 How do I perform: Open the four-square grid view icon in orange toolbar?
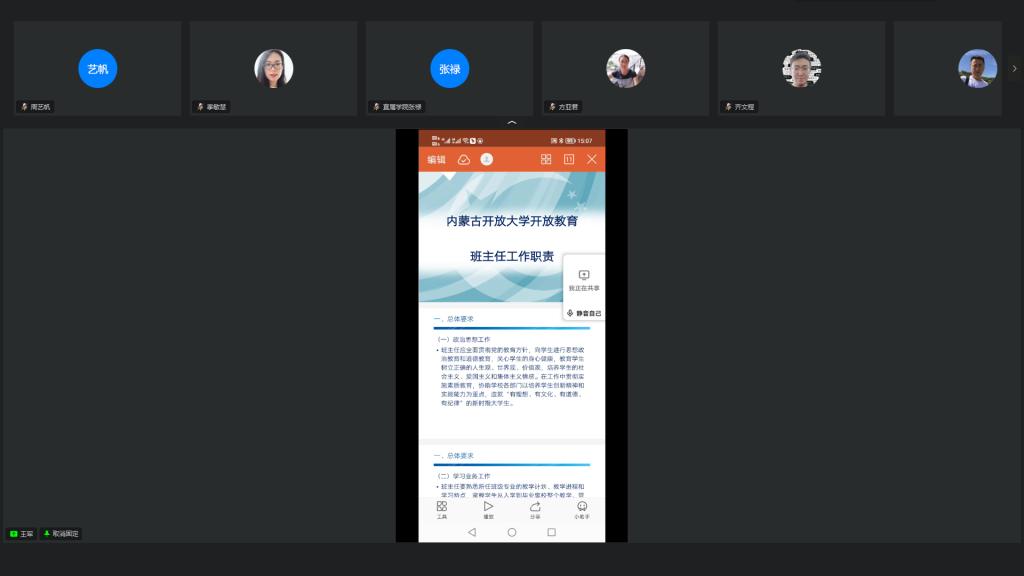pyautogui.click(x=546, y=159)
